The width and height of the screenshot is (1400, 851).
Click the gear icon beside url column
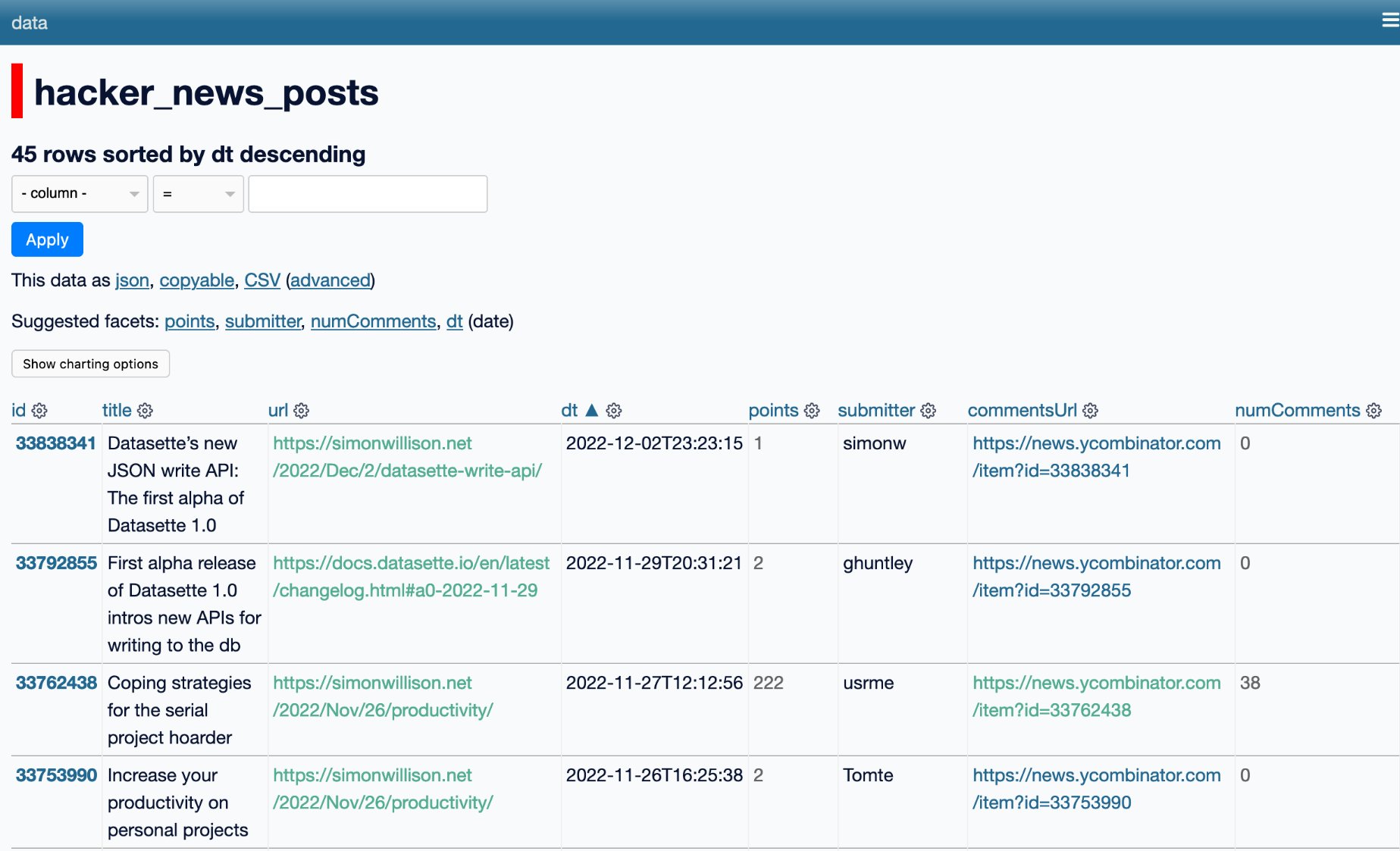(x=302, y=410)
